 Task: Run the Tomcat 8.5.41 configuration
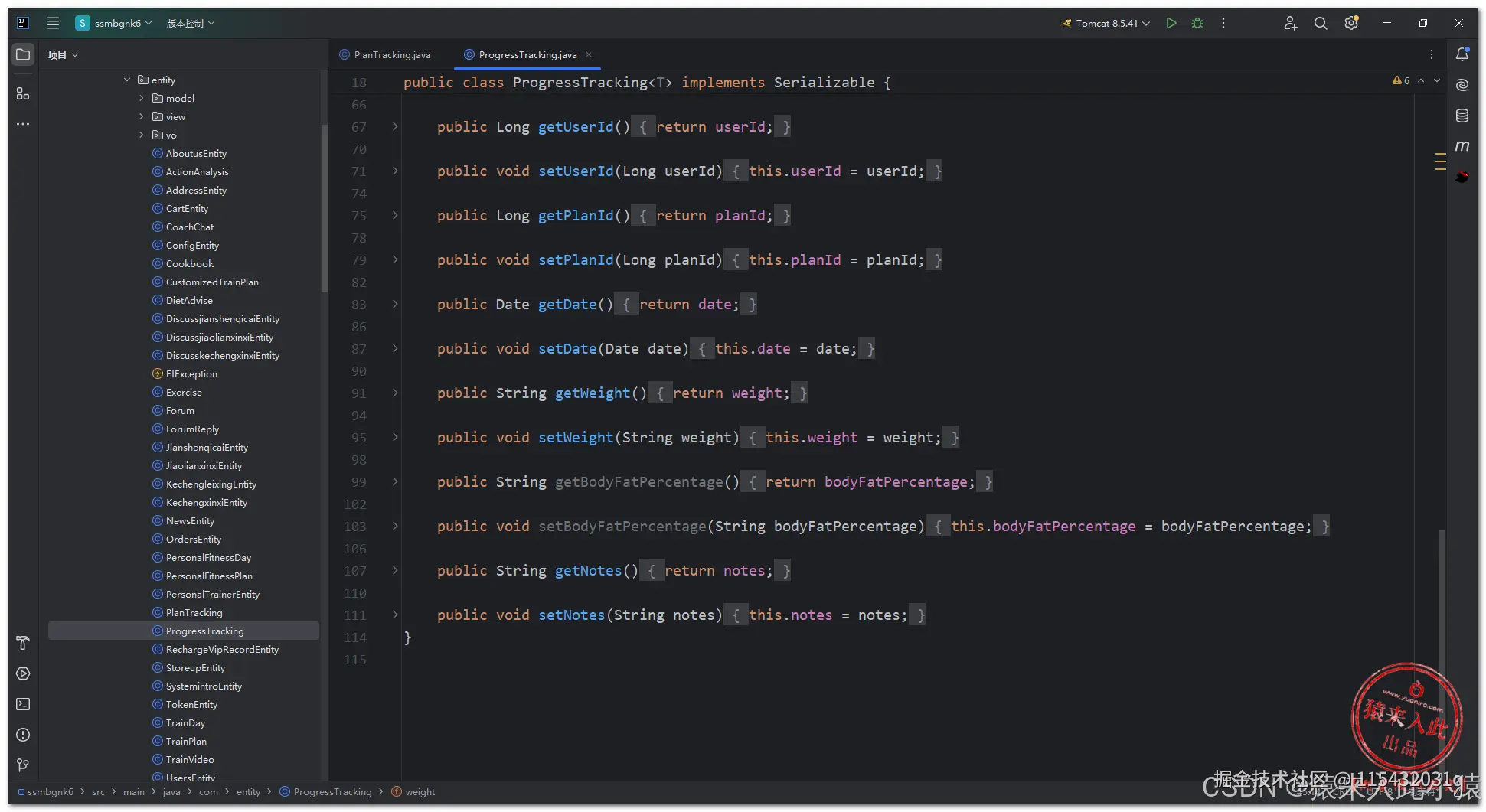[x=1171, y=23]
